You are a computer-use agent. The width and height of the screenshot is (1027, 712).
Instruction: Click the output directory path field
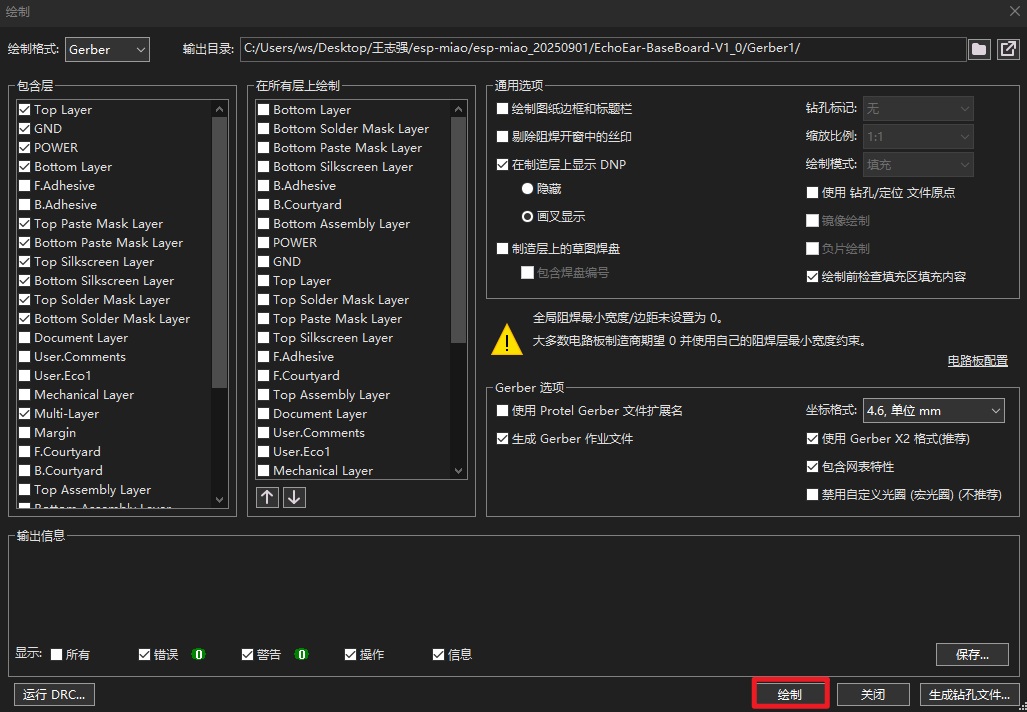pyautogui.click(x=602, y=49)
